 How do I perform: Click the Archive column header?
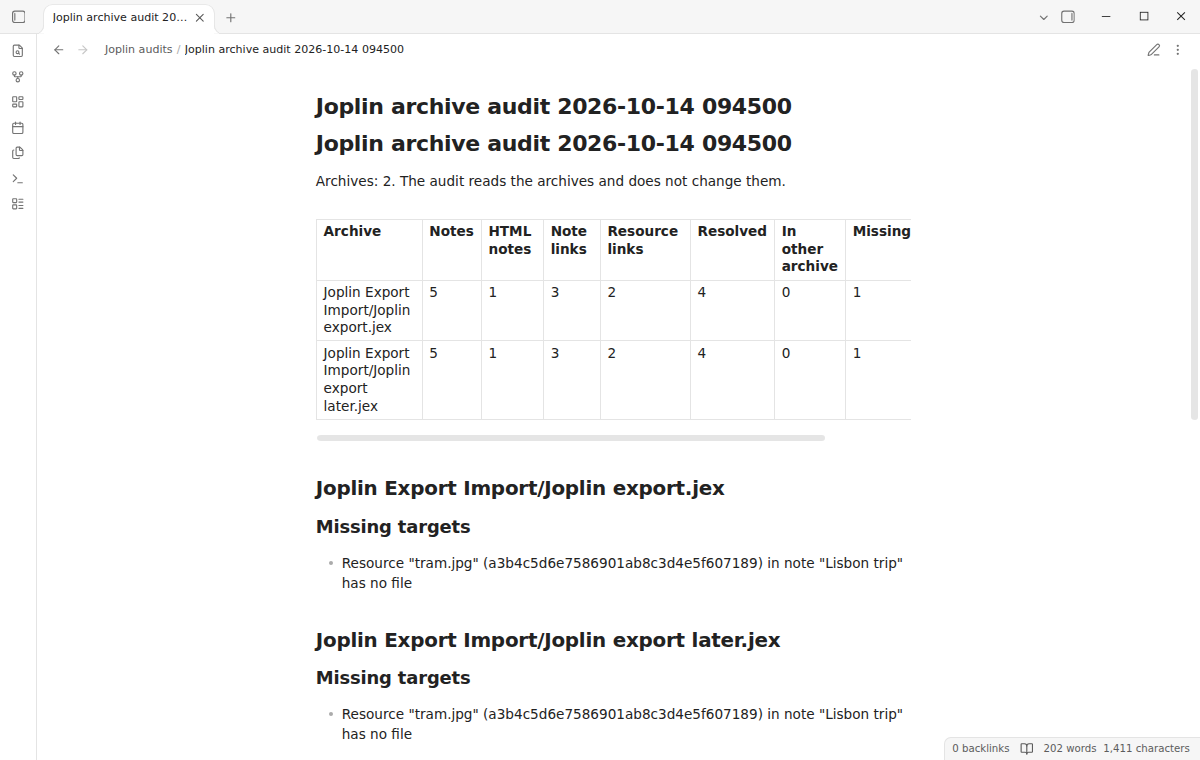point(369,250)
